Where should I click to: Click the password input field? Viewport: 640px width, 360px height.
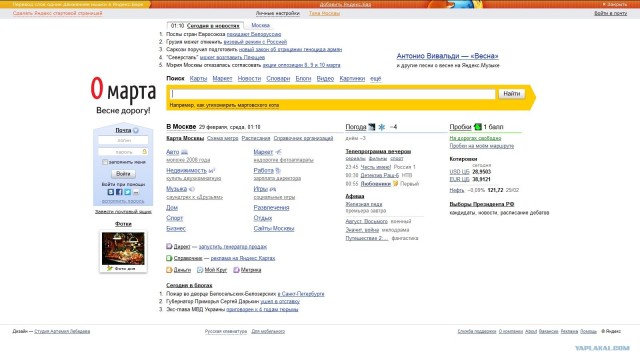[x=123, y=152]
